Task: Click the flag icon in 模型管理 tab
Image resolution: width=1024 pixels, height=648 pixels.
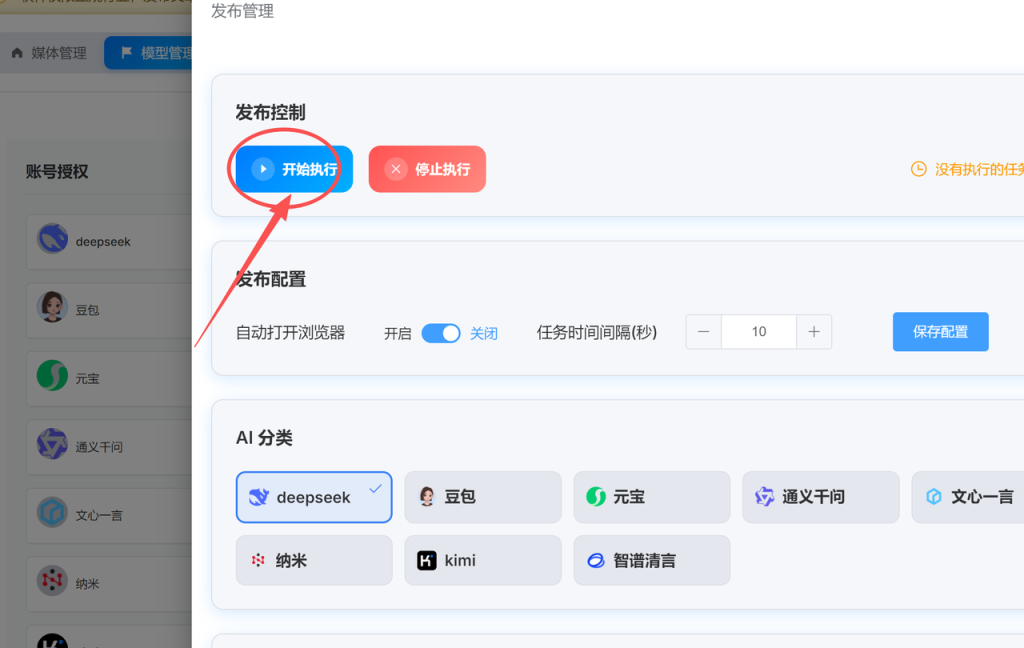Action: (127, 52)
